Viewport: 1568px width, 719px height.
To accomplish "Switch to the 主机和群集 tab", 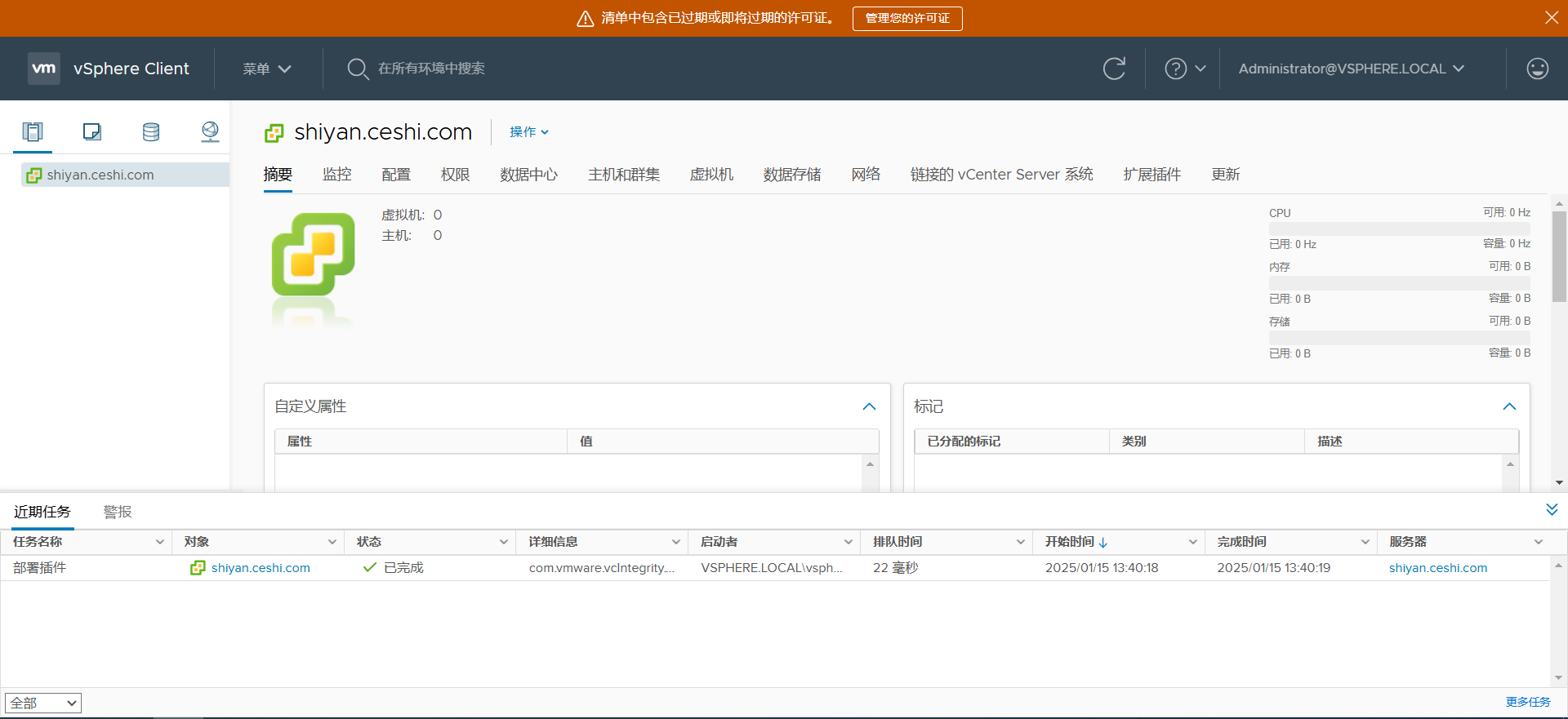I will 624,175.
